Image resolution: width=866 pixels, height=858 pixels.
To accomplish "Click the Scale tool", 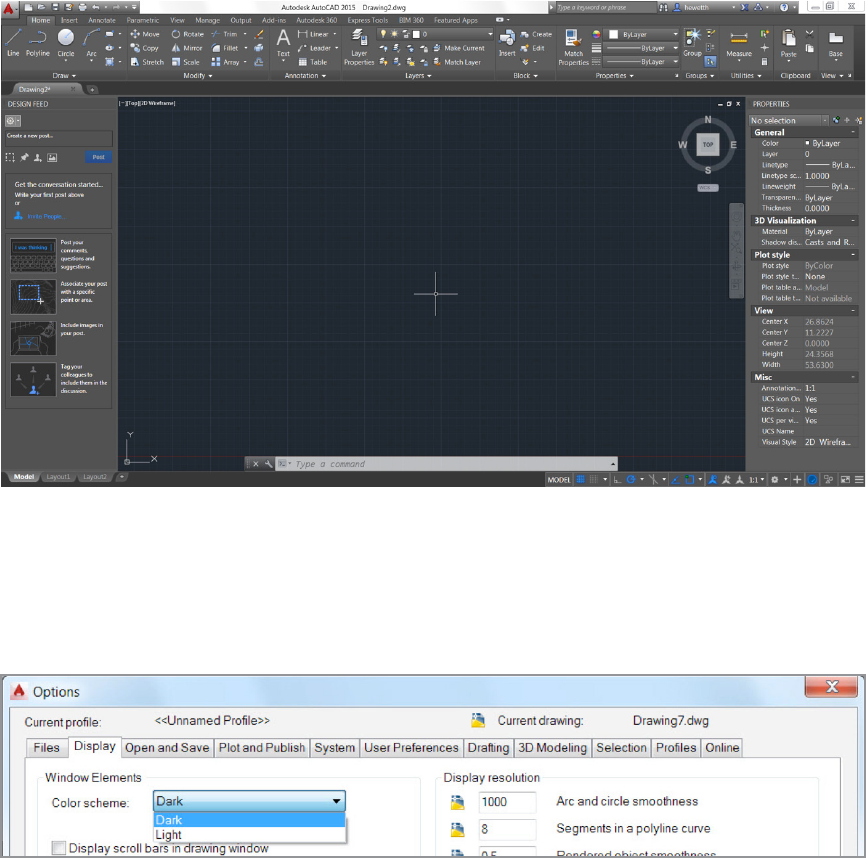I will (186, 62).
